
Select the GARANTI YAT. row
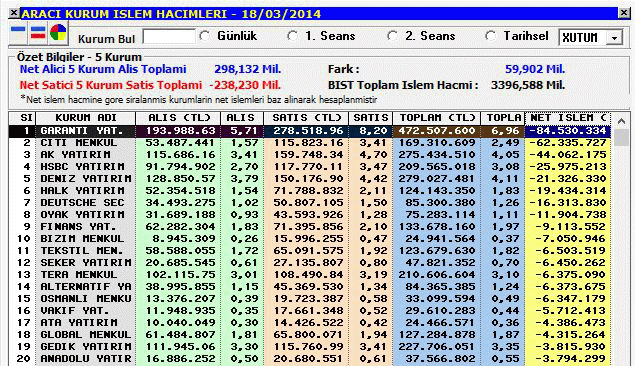pyautogui.click(x=310, y=131)
